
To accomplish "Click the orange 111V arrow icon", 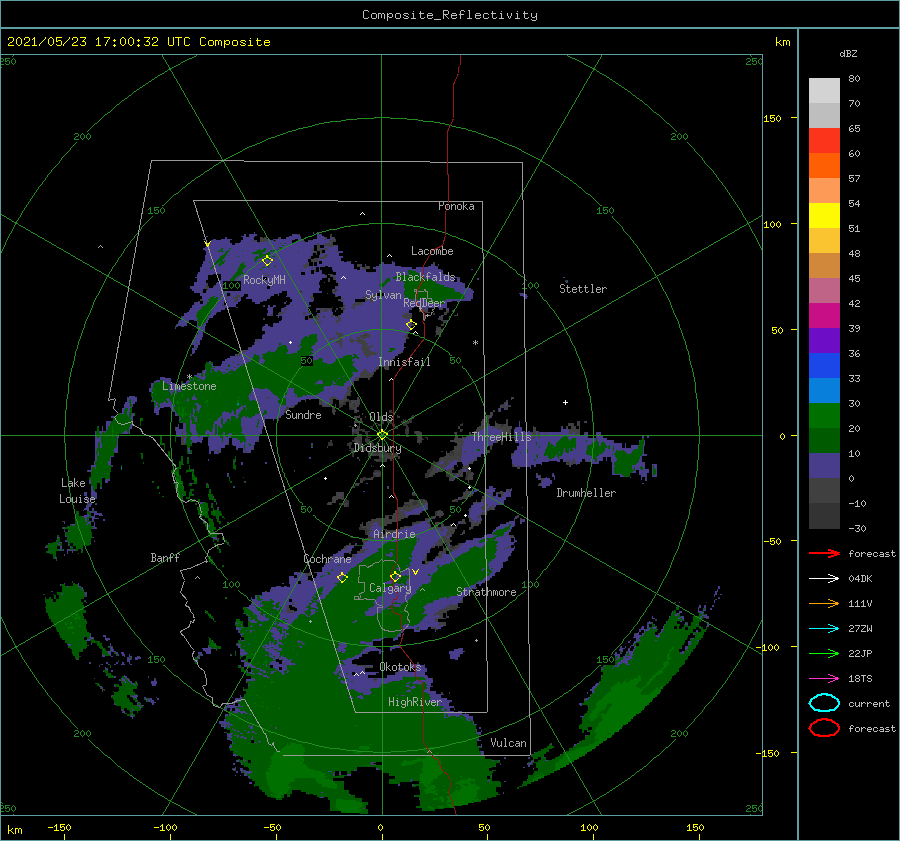I will pyautogui.click(x=824, y=603).
